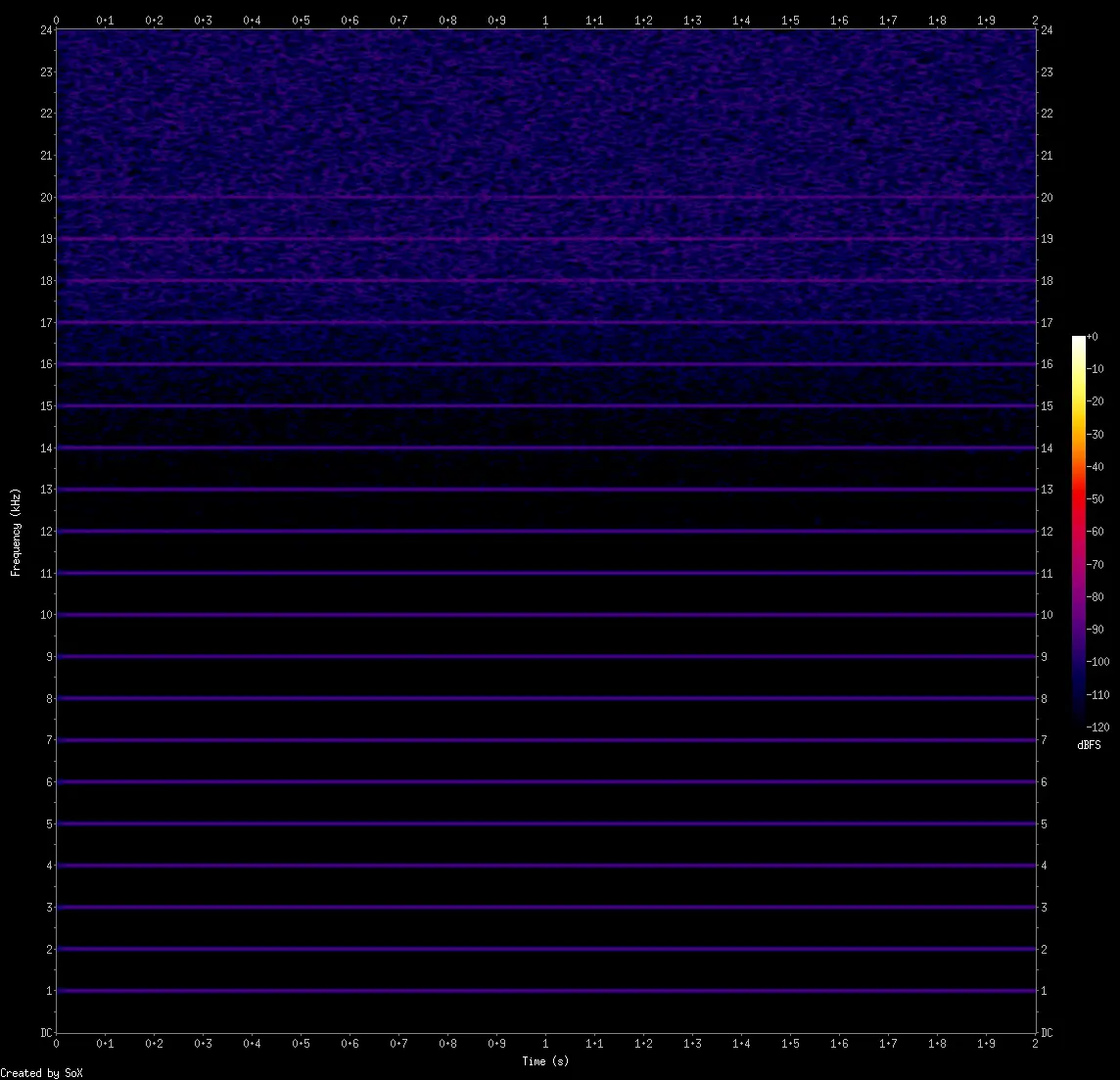The height and width of the screenshot is (1080, 1120).
Task: Click the dBFS color gradient scale bar
Action: coord(1079,532)
